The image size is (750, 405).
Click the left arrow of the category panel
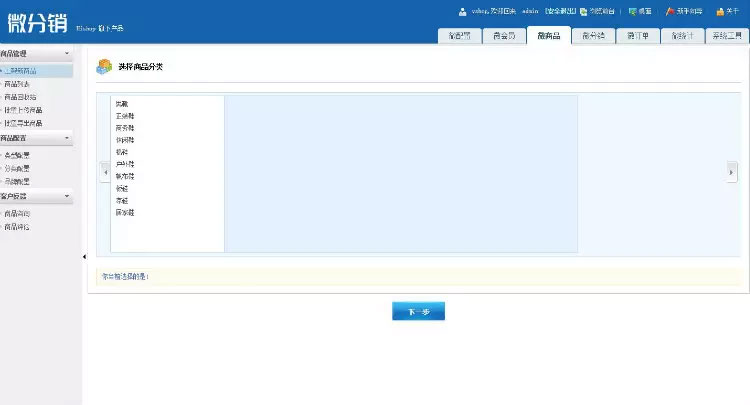click(x=106, y=172)
